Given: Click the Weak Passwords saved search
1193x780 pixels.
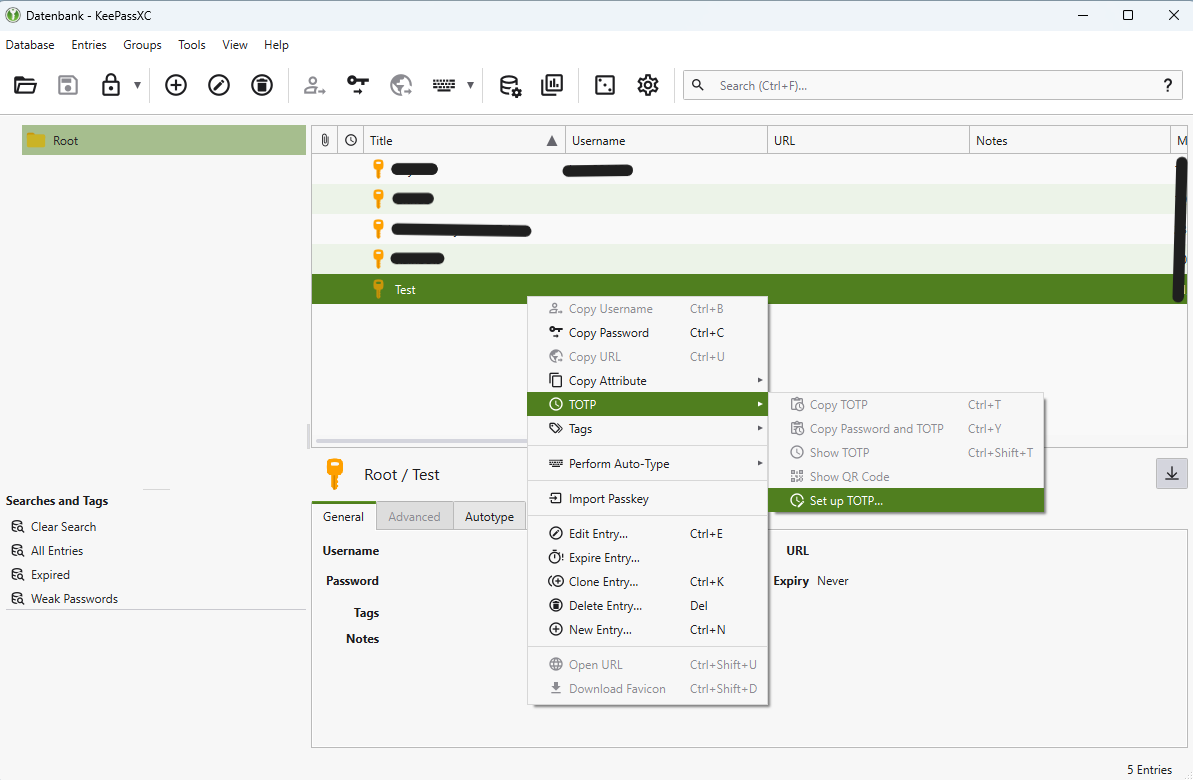Looking at the screenshot, I should click(x=74, y=599).
